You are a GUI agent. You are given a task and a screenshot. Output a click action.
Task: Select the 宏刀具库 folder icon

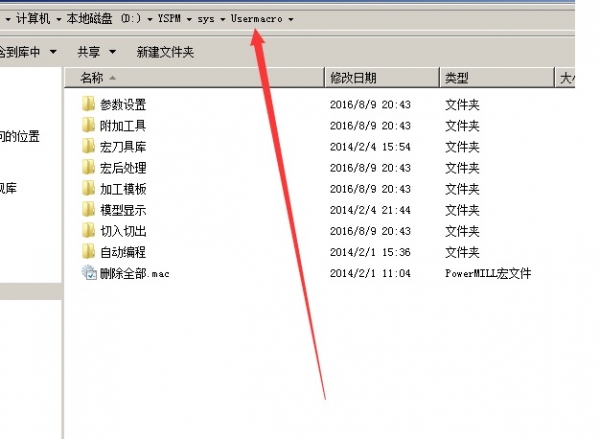click(x=88, y=146)
